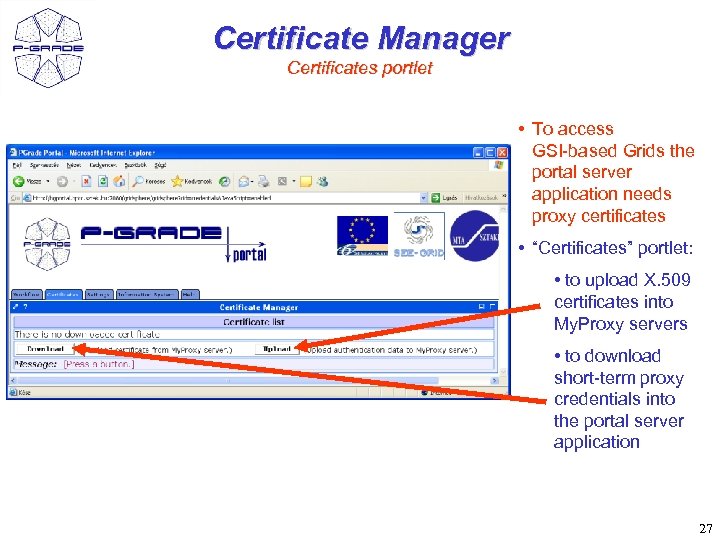The width and height of the screenshot is (720, 540).
Task: Click the portlet help question mark icon
Action: pyautogui.click(x=25, y=307)
